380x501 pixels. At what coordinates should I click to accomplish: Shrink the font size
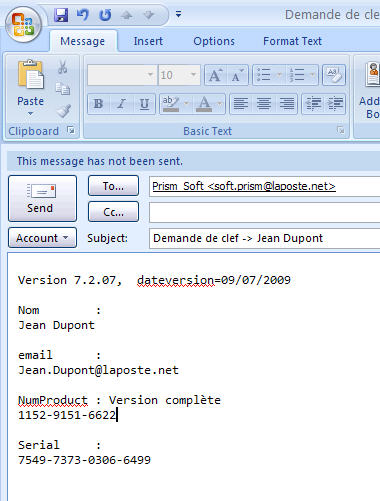pos(237,75)
